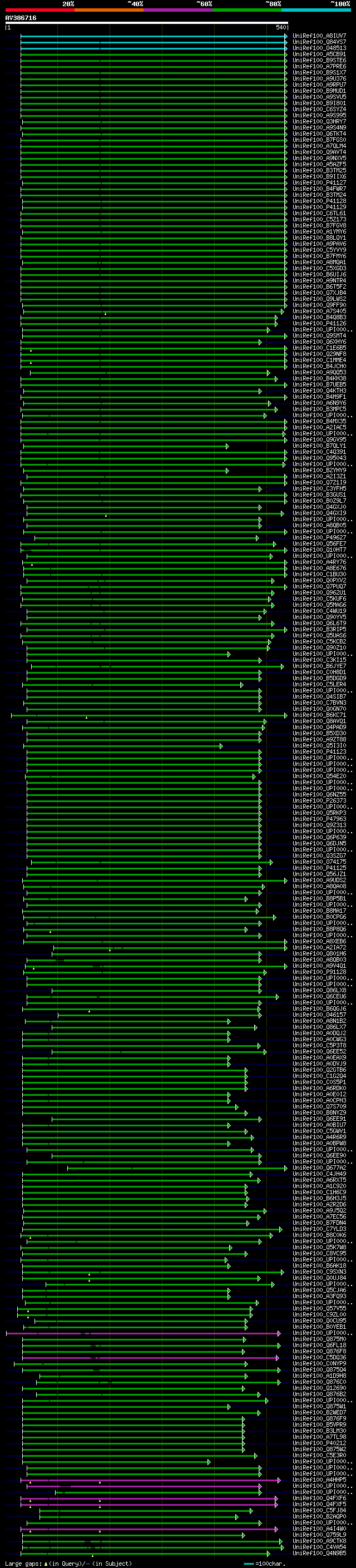Click the cyan 100char scale bar
356x1568 pixels.
point(248,1564)
